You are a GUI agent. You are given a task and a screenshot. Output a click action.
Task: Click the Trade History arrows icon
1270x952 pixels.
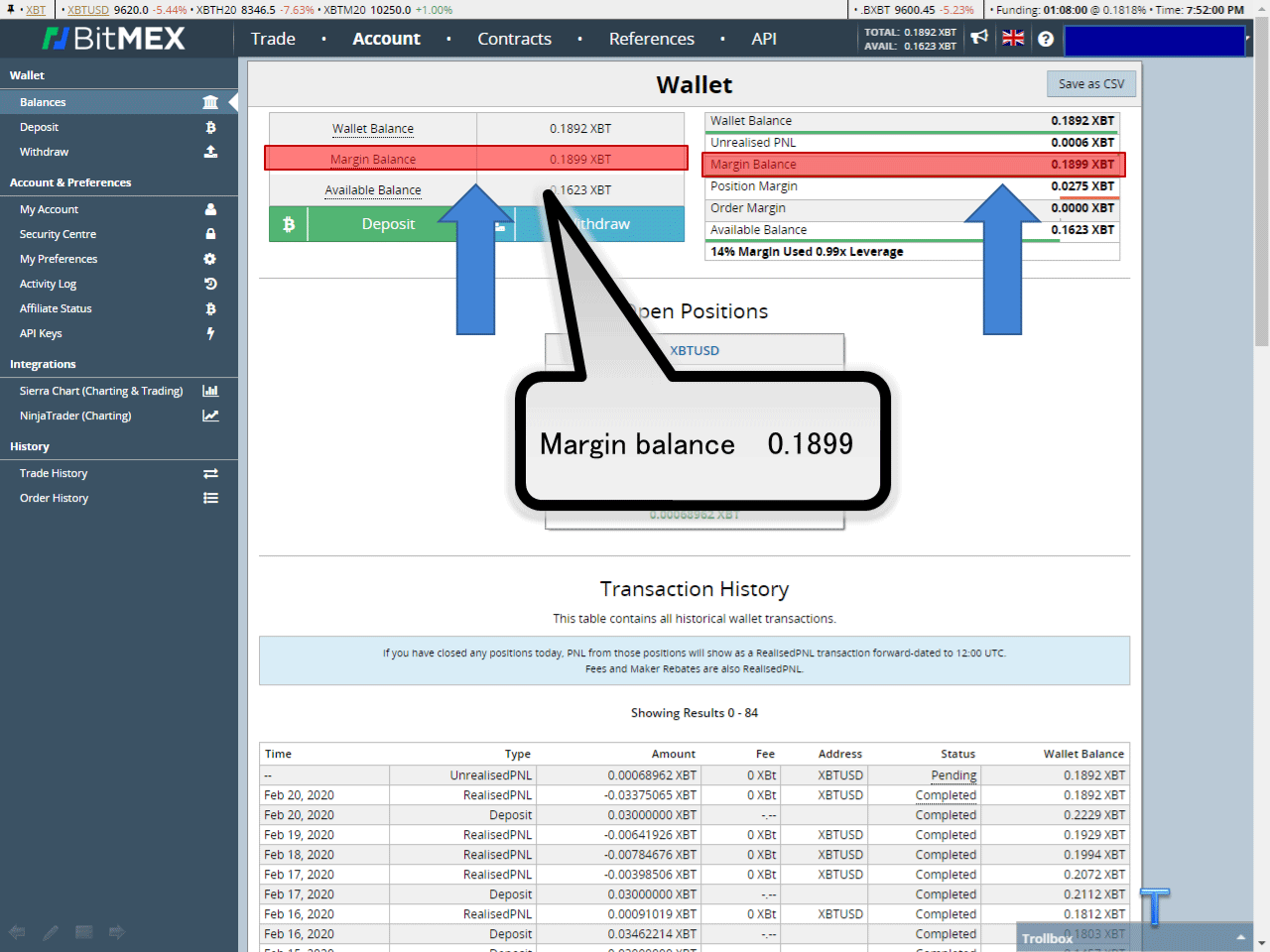210,473
